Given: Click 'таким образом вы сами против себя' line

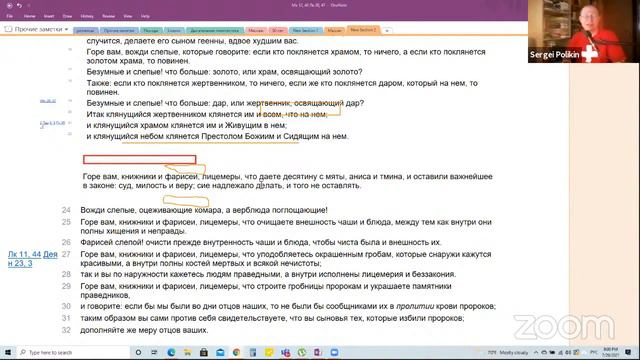Looking at the screenshot, I should (x=272, y=318).
